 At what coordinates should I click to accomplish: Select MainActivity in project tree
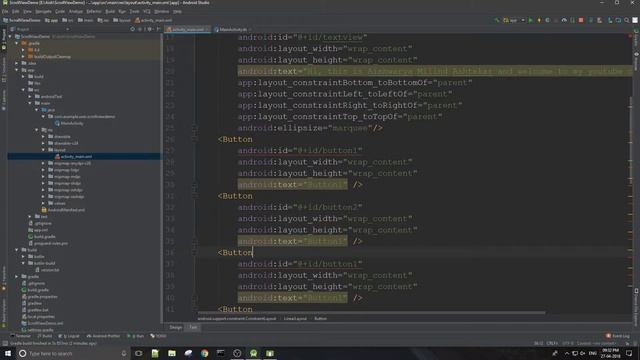point(72,123)
